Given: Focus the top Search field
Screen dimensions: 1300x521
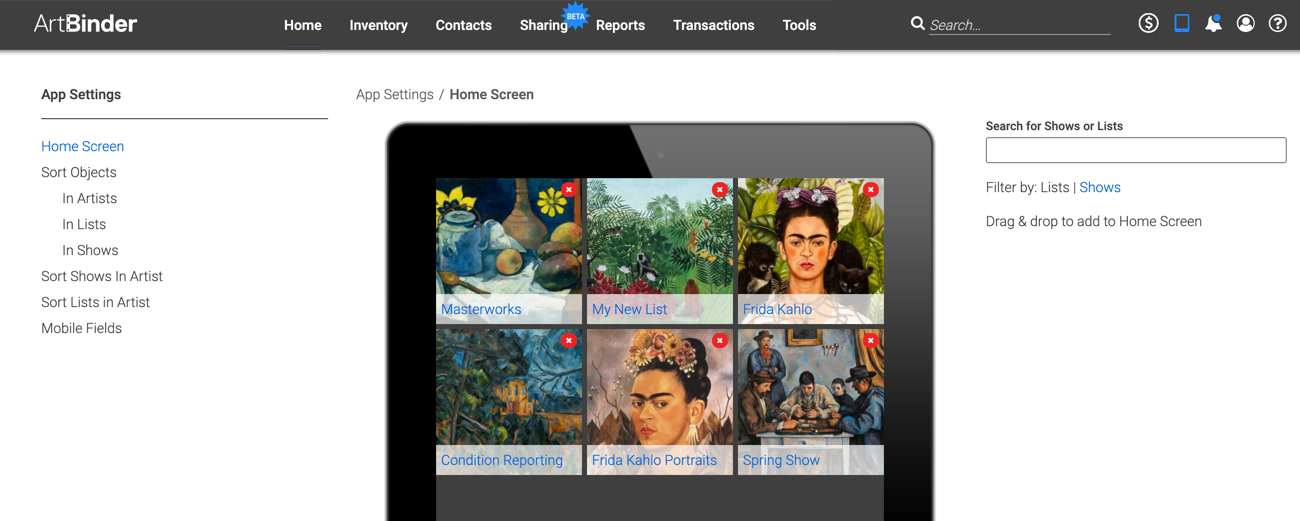Looking at the screenshot, I should (x=1019, y=25).
